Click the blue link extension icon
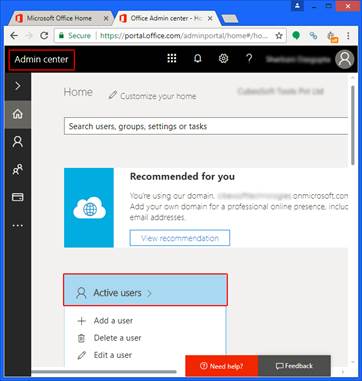362x381 pixels. pyautogui.click(x=313, y=35)
